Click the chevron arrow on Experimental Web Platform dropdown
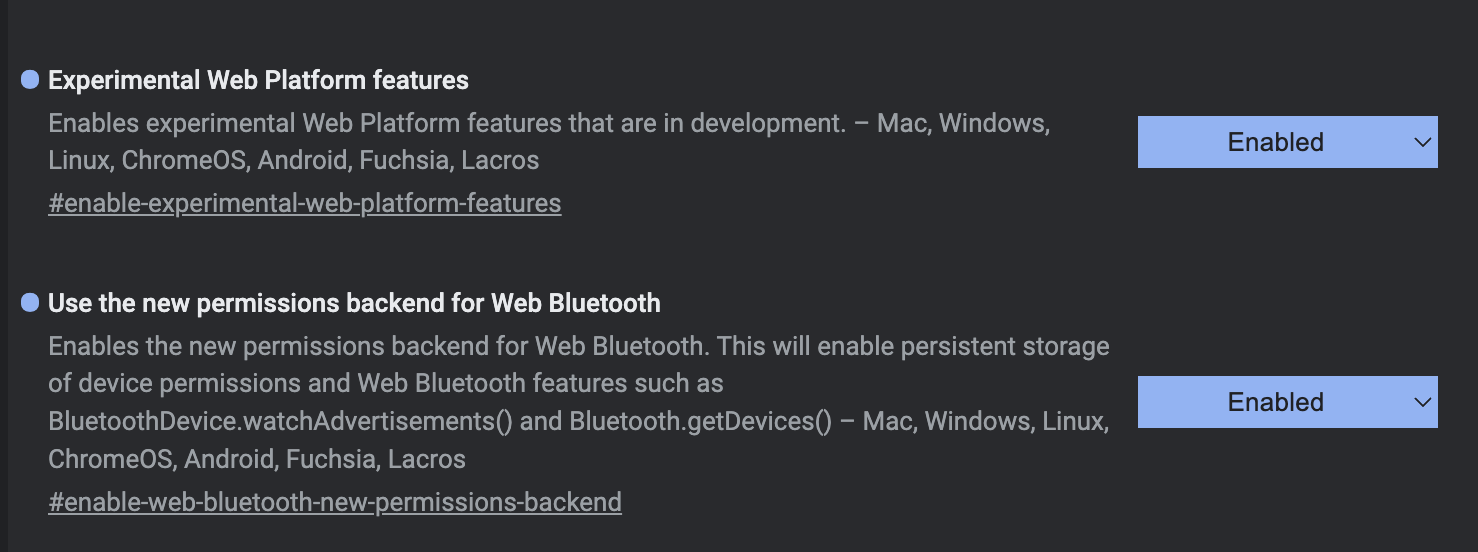The image size is (1478, 552). coord(1423,142)
